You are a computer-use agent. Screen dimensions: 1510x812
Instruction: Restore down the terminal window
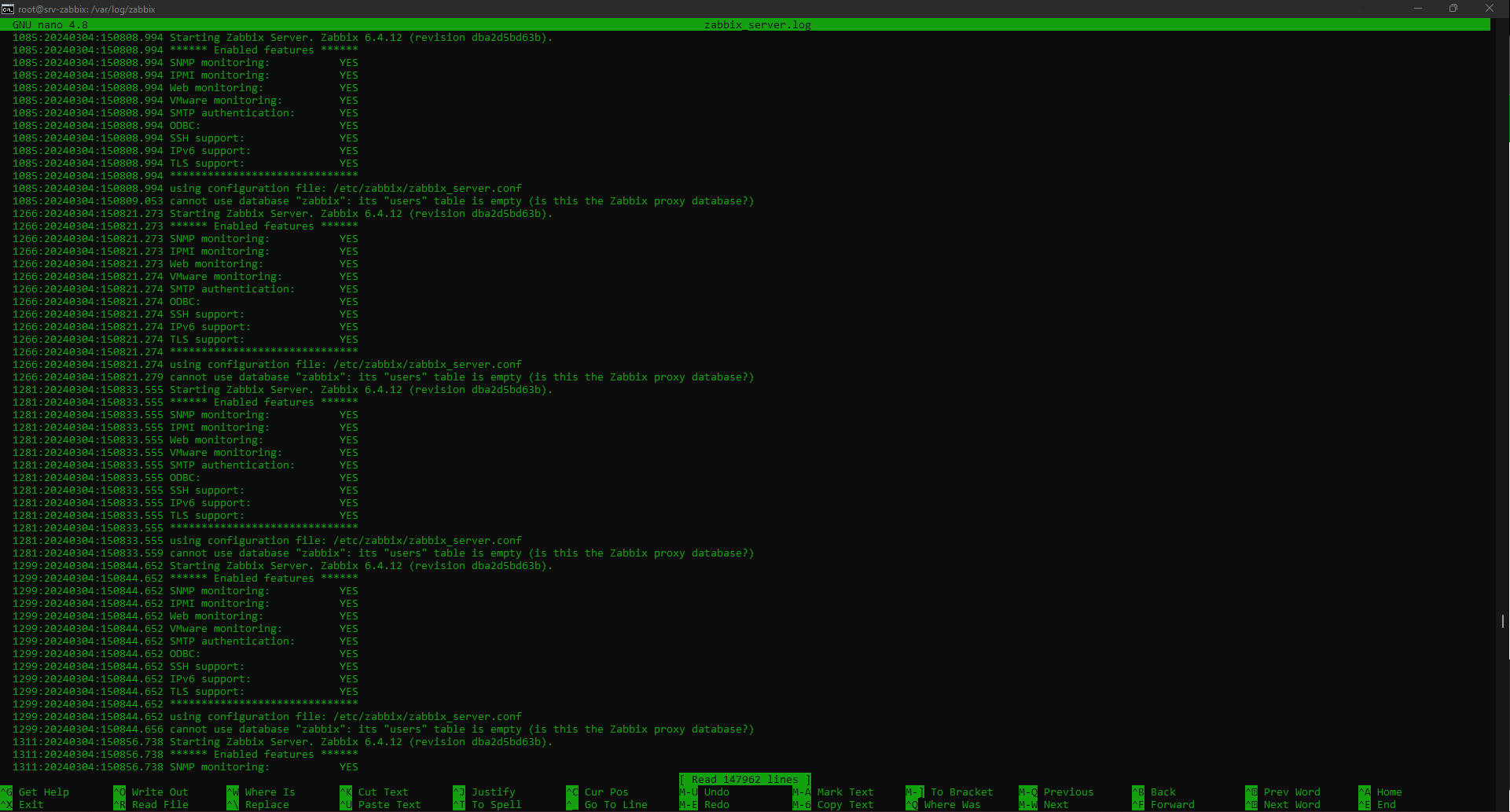[x=1453, y=9]
